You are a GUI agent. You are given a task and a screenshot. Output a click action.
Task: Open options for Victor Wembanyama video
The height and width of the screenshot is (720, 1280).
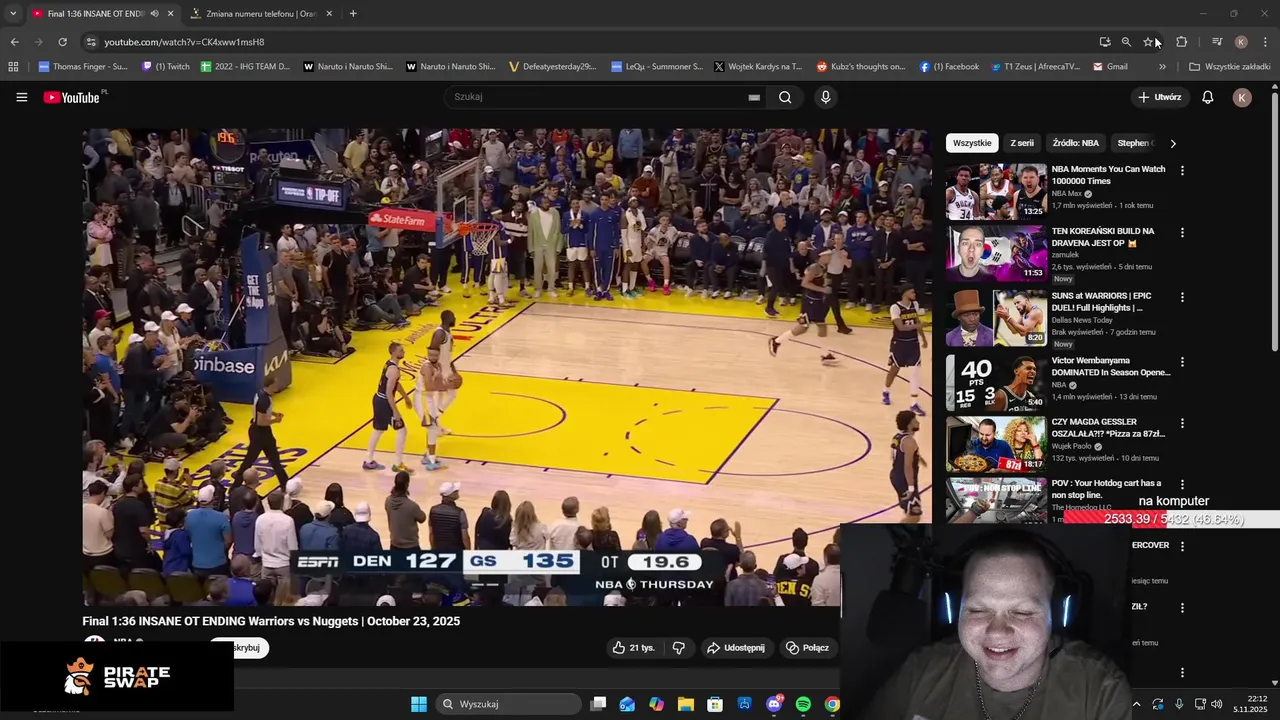1182,362
